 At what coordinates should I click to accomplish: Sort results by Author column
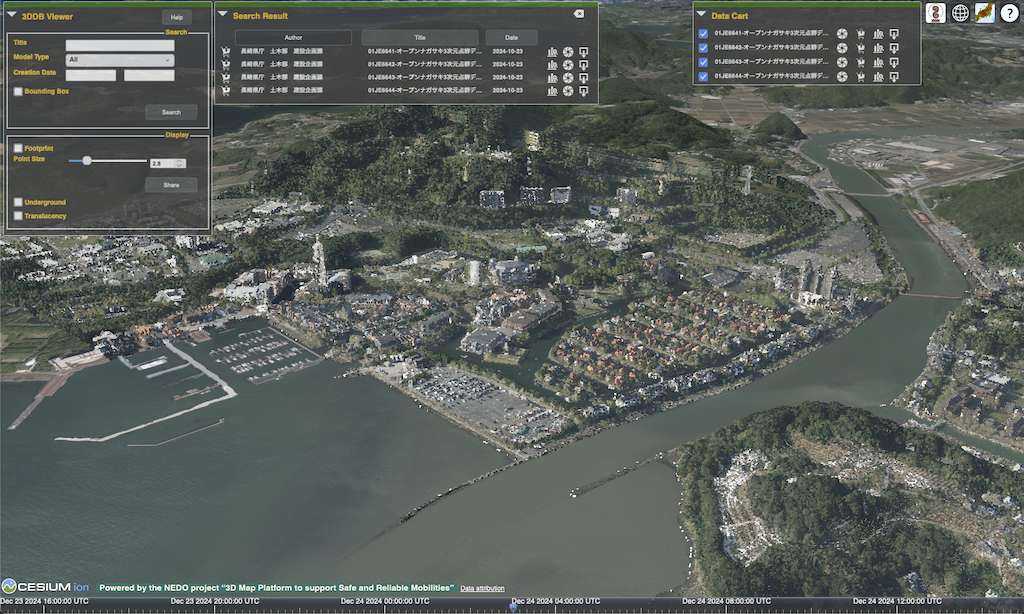click(x=293, y=38)
